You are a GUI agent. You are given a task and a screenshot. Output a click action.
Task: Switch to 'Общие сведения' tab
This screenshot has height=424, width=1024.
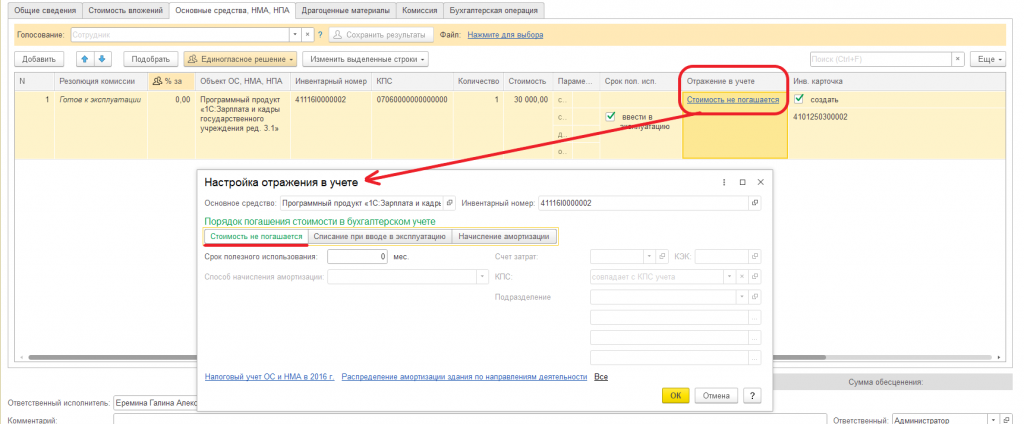[46, 10]
